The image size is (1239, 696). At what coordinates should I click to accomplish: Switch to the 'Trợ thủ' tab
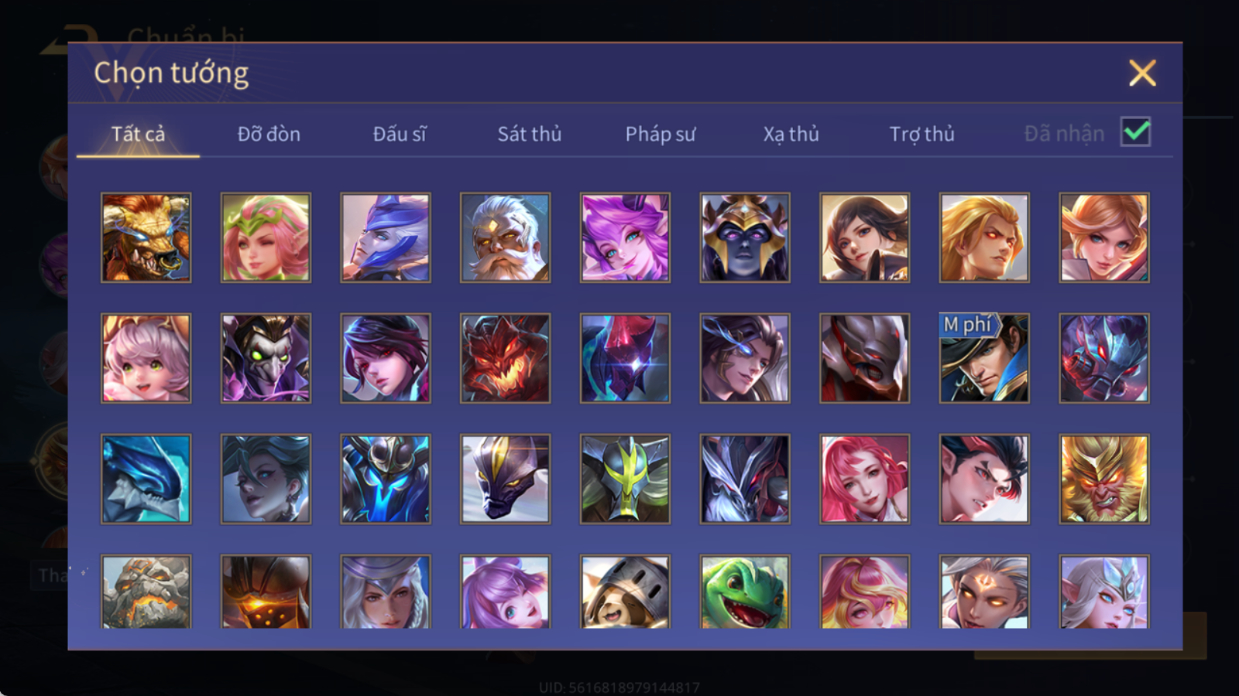(x=922, y=134)
